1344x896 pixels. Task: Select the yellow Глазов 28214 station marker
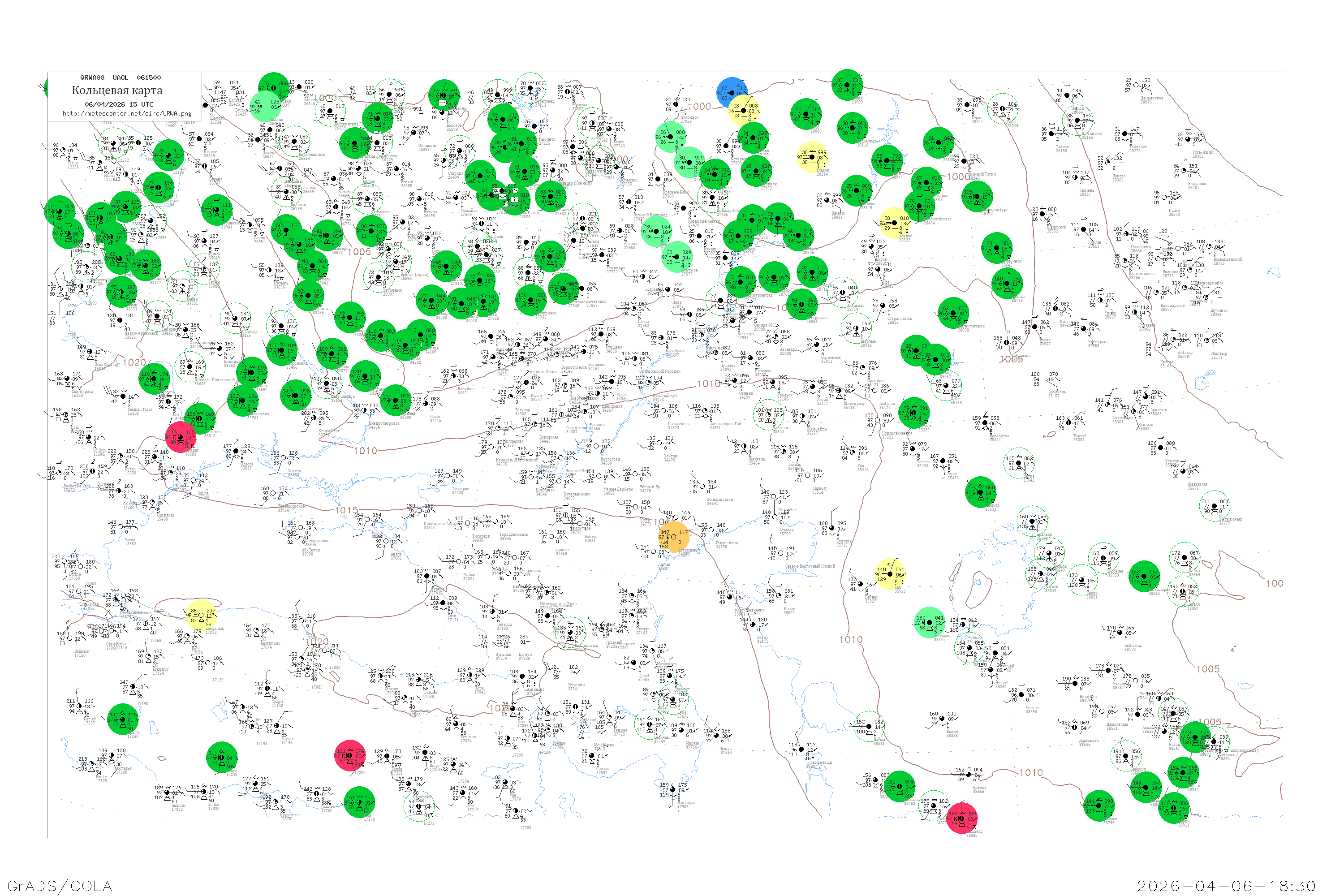tap(812, 157)
